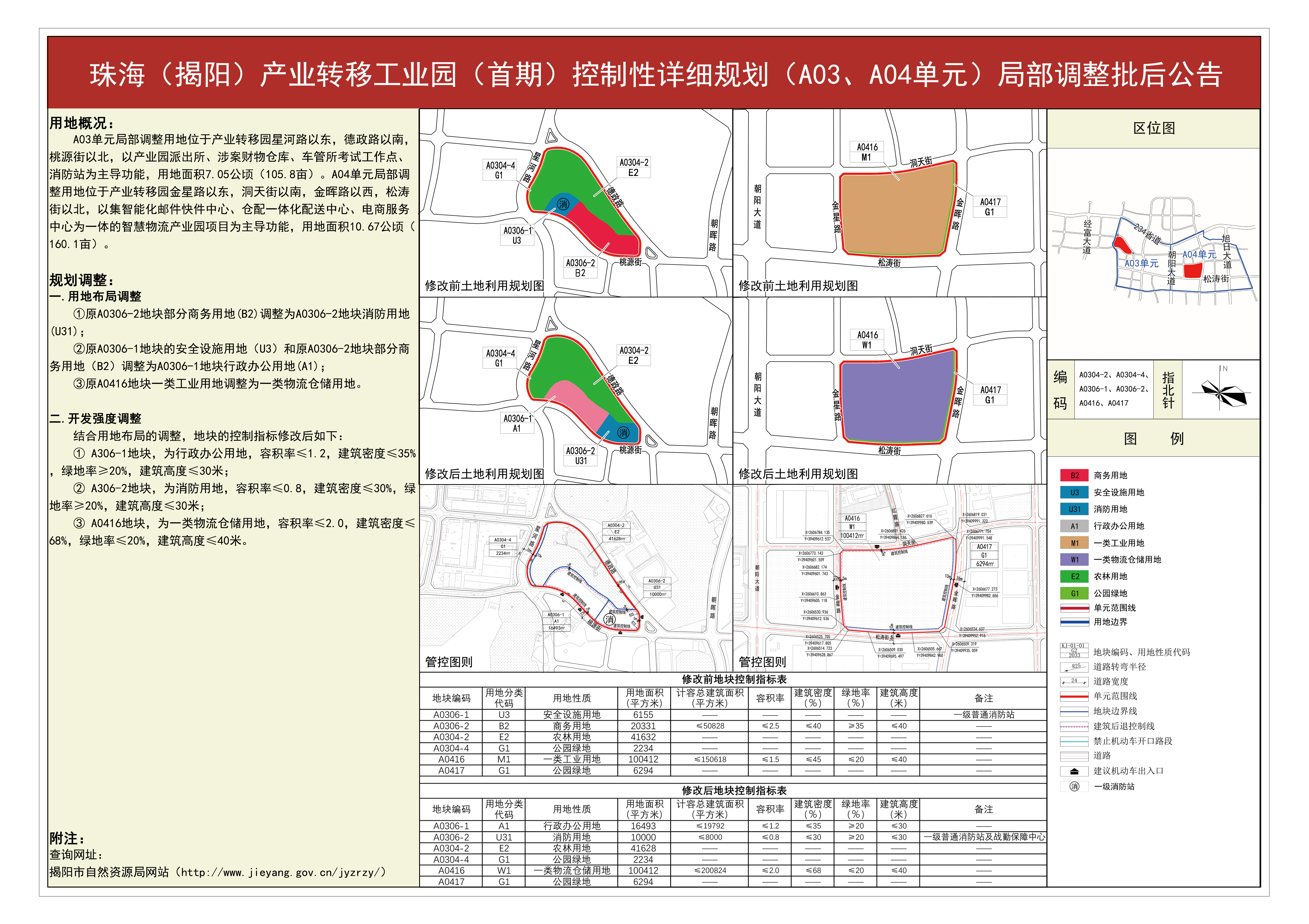
Task: Click the ≤50828 cell in the 修改前 table
Action: tap(710, 726)
